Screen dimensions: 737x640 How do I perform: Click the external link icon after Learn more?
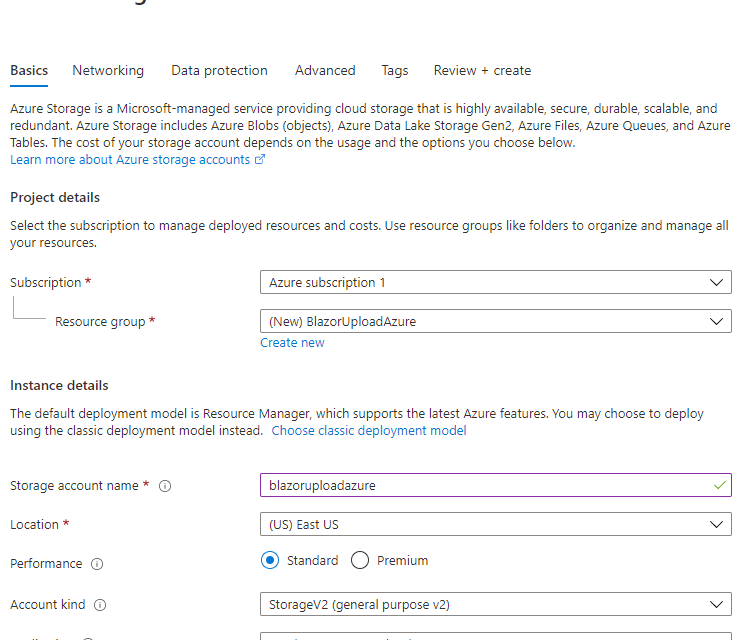[x=260, y=160]
